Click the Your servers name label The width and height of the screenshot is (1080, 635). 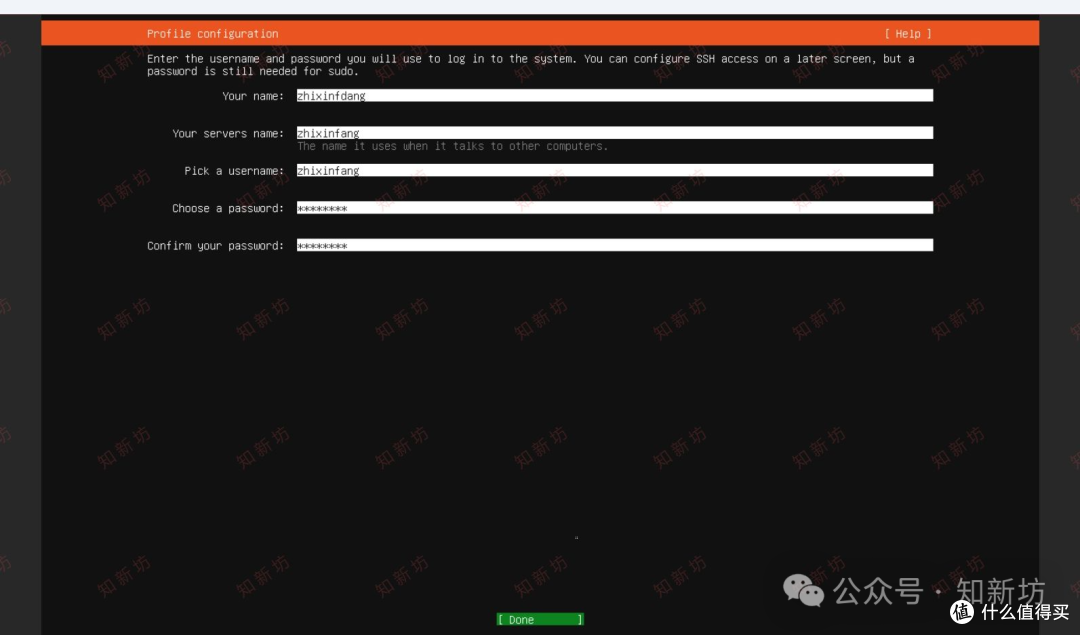tap(228, 133)
